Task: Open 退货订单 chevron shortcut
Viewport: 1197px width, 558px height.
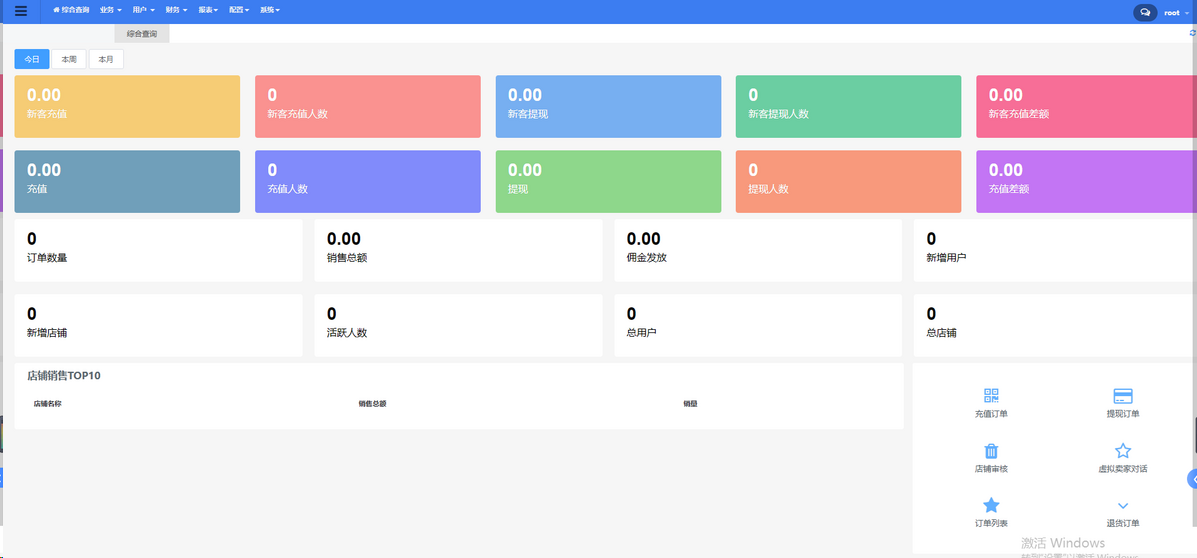Action: tap(1122, 506)
